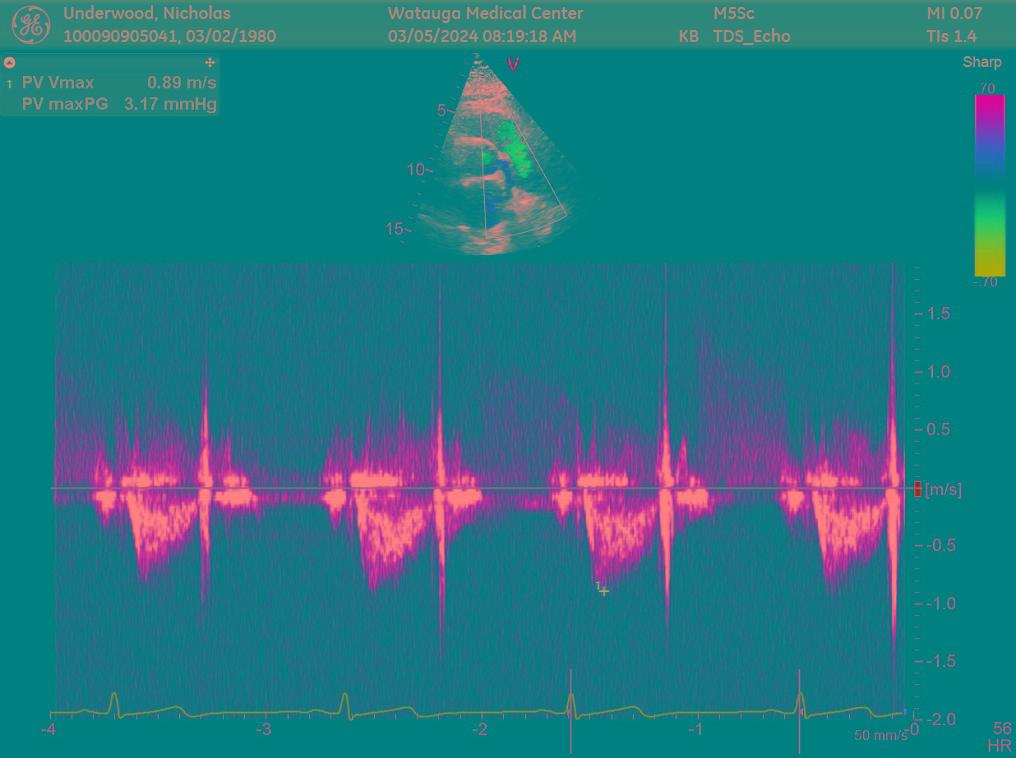Click the Watauga Medical Center title
This screenshot has height=758, width=1016.
click(x=485, y=14)
